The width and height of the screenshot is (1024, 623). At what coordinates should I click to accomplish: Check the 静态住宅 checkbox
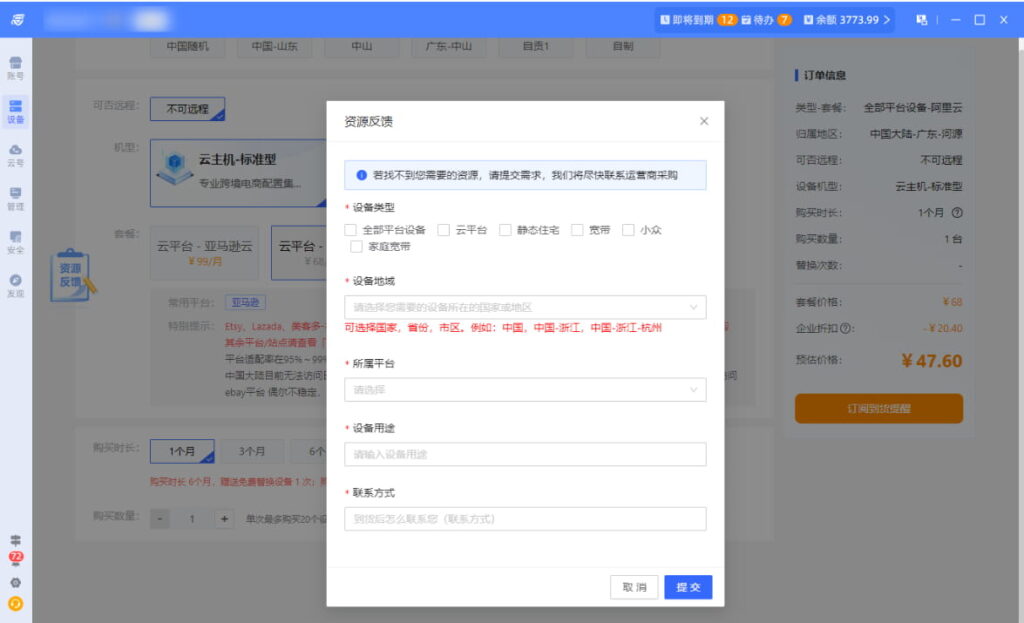point(505,230)
